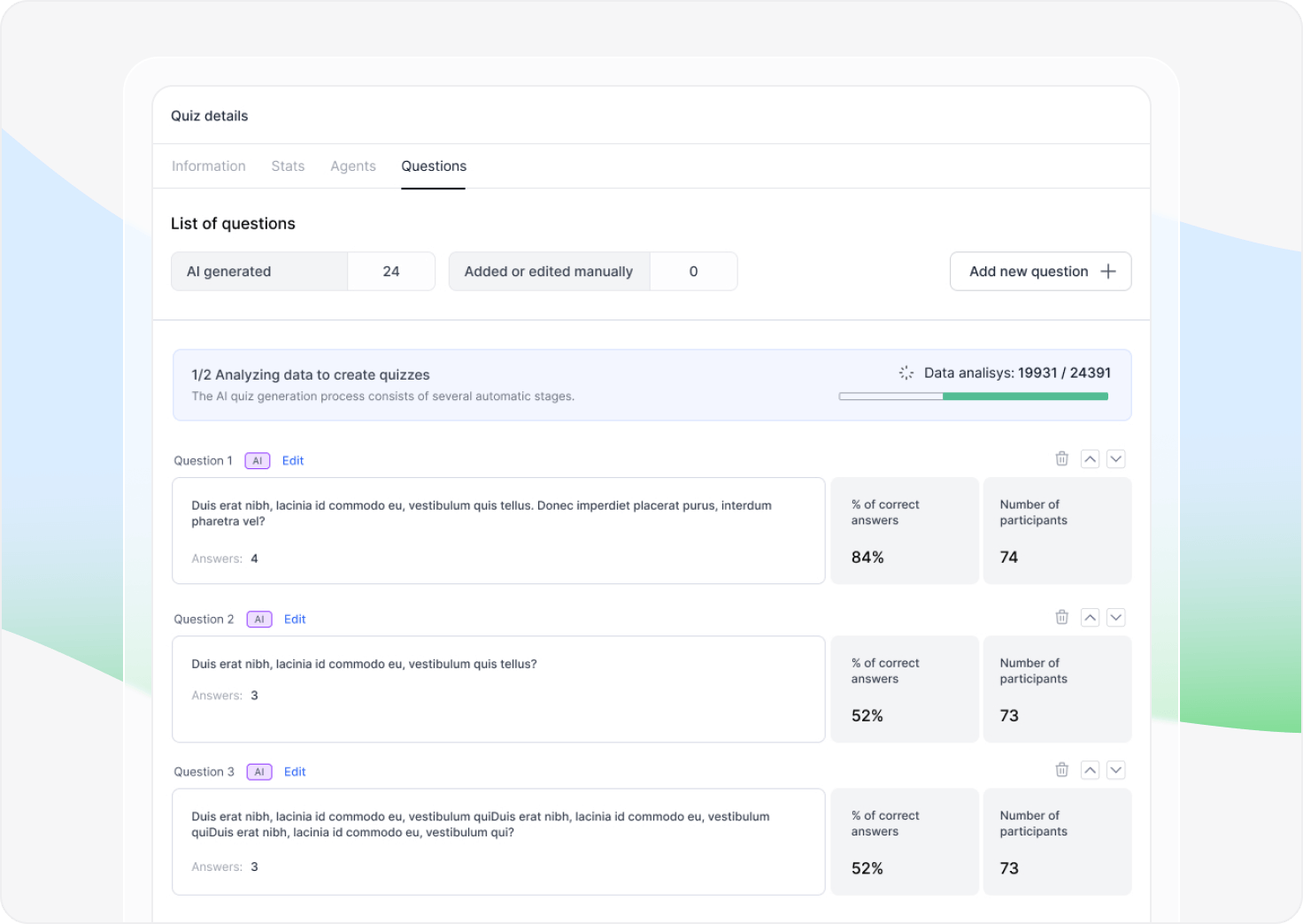Select the AI generated filter showing 24
Image resolution: width=1303 pixels, height=924 pixels.
303,271
